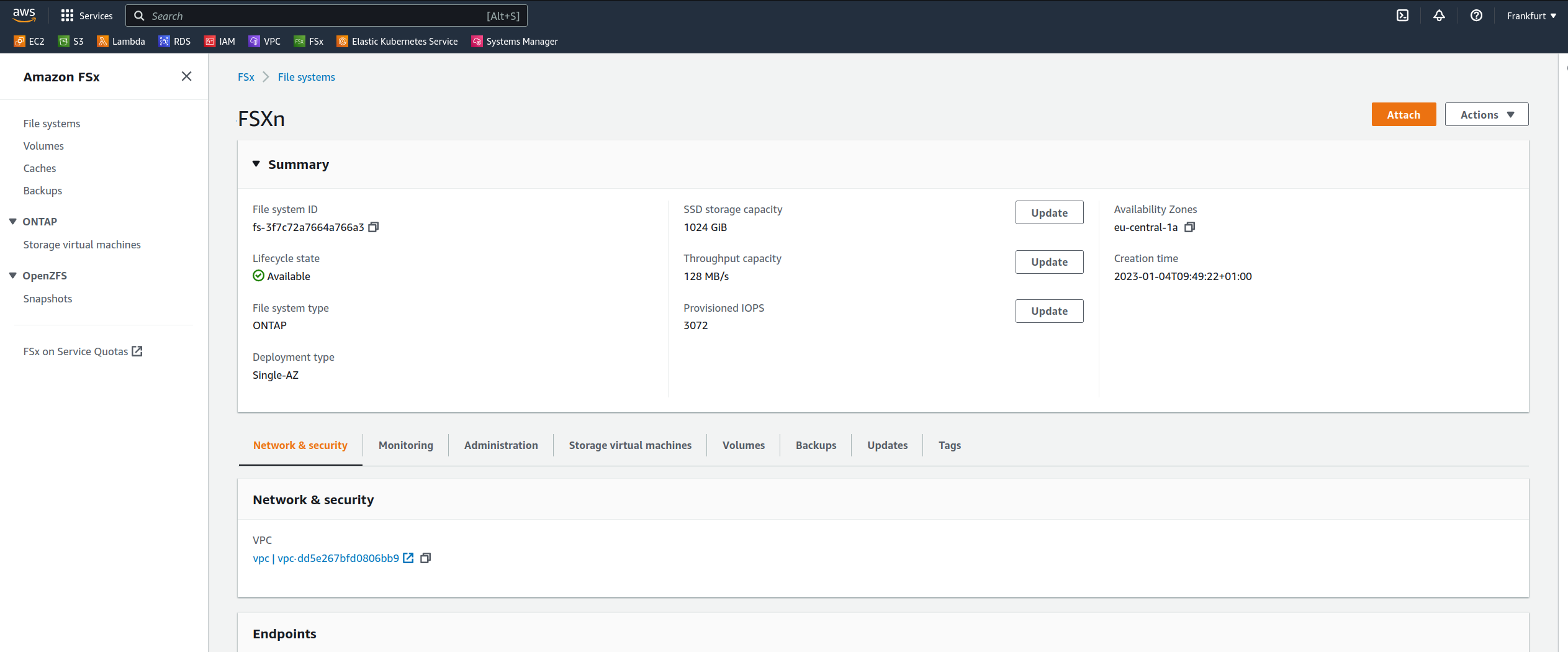
Task: Open IAM shortcut in favorites bar
Action: point(220,42)
